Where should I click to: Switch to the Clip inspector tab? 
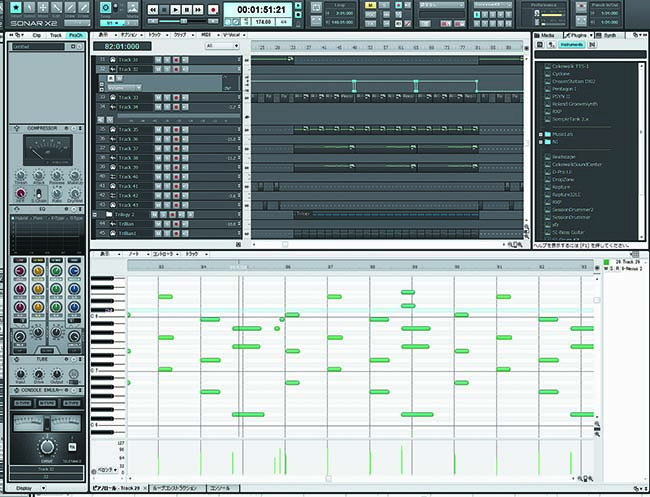click(x=36, y=36)
